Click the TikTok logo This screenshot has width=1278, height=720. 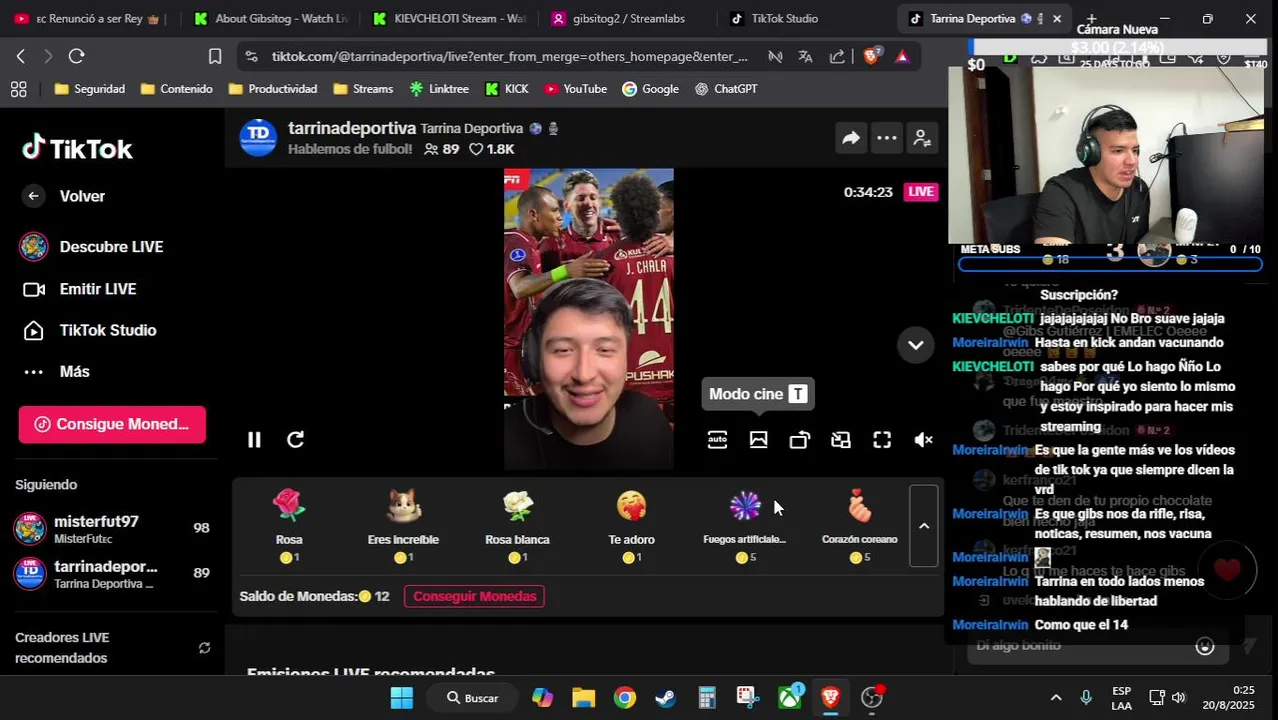point(77,148)
